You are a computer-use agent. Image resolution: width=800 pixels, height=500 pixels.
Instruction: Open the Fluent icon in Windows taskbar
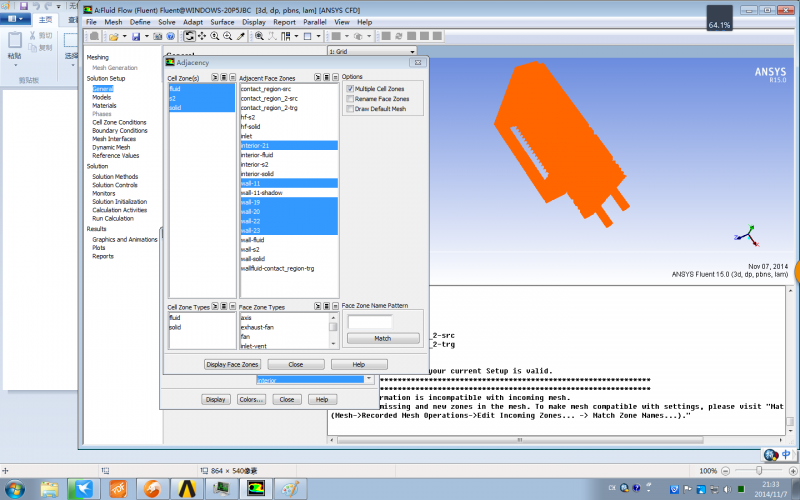256,488
